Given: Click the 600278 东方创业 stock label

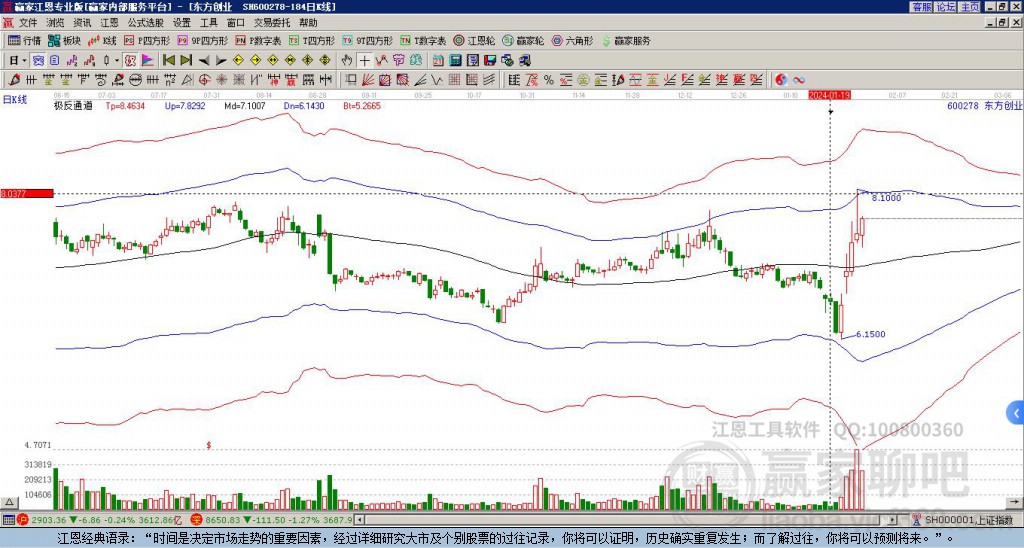Looking at the screenshot, I should [985, 106].
